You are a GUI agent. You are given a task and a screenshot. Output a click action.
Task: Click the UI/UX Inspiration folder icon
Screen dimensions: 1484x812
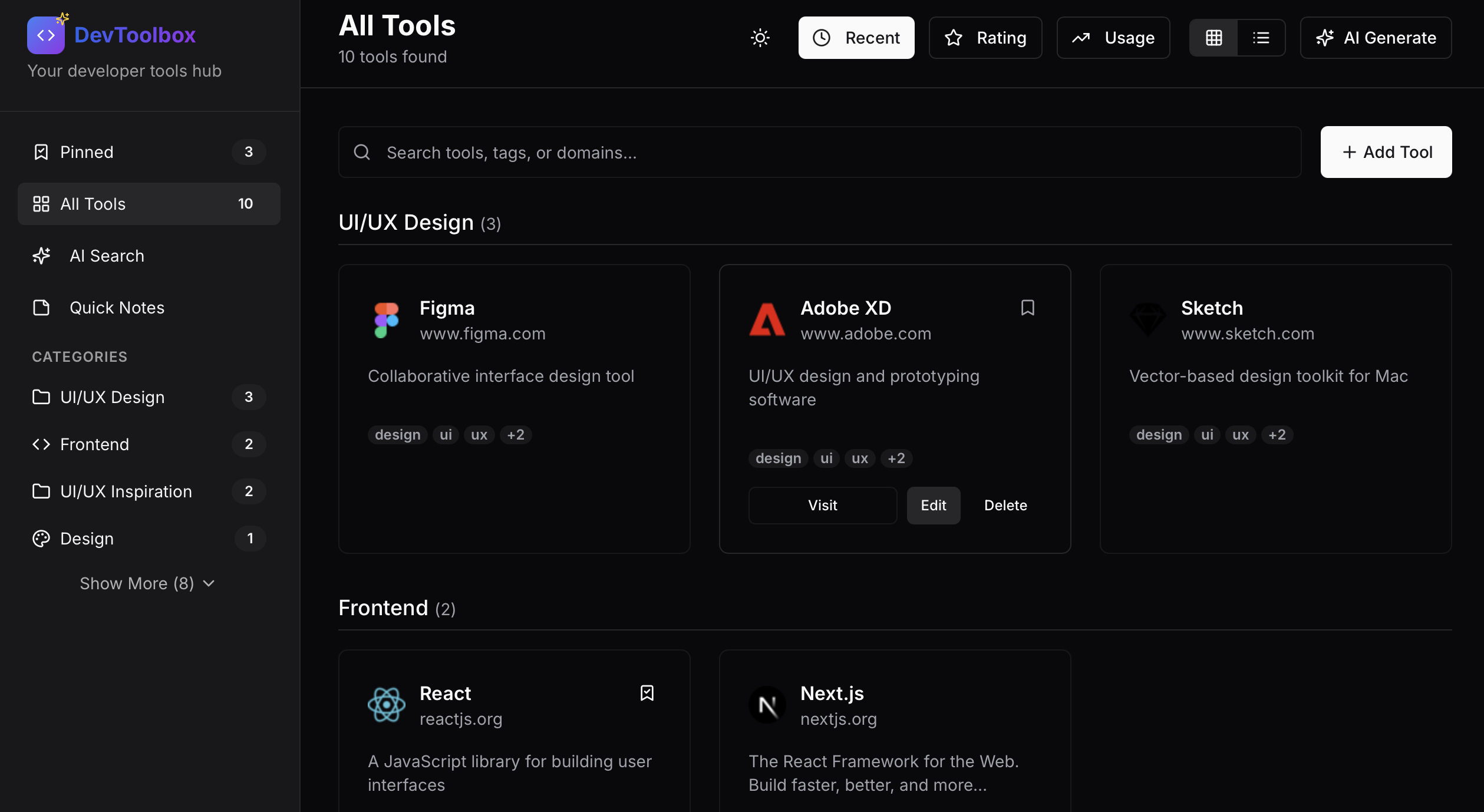pos(41,491)
